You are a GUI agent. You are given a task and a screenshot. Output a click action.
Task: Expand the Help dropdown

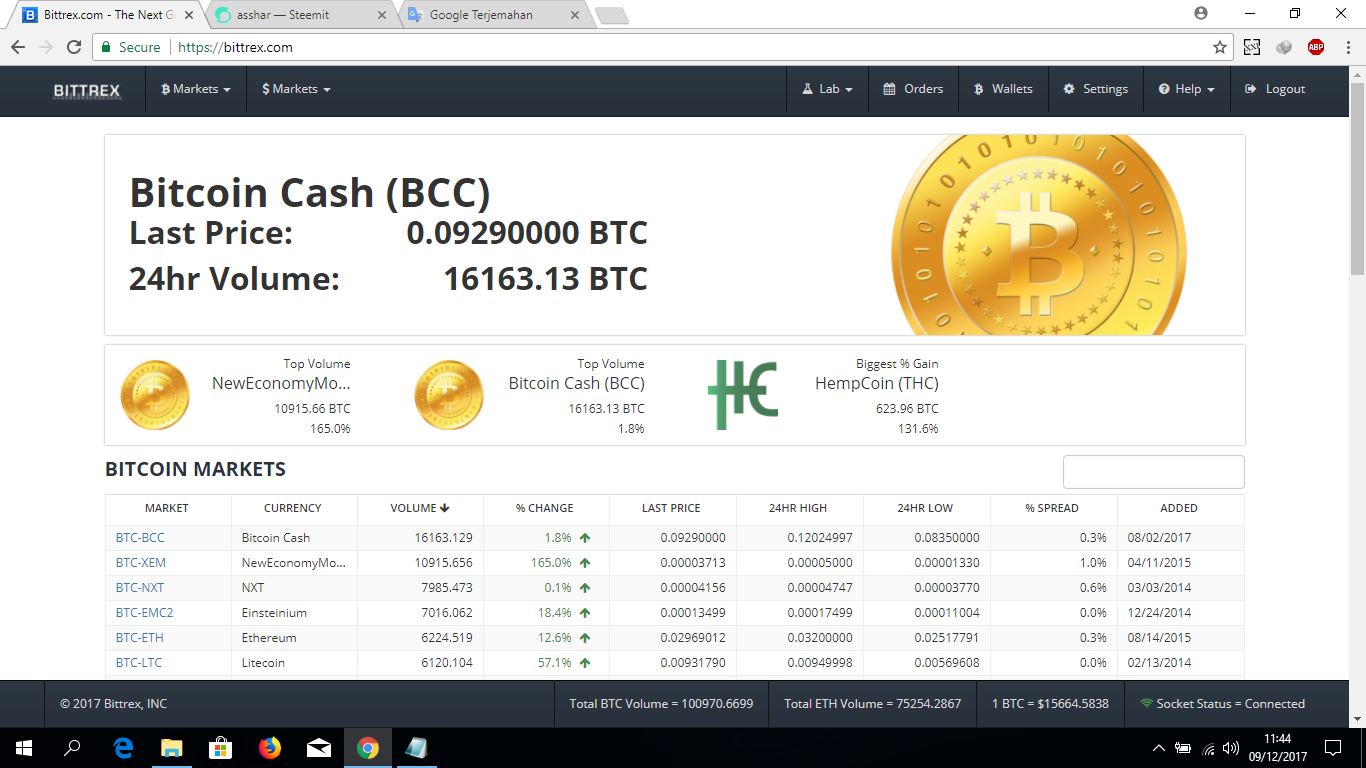[1187, 89]
